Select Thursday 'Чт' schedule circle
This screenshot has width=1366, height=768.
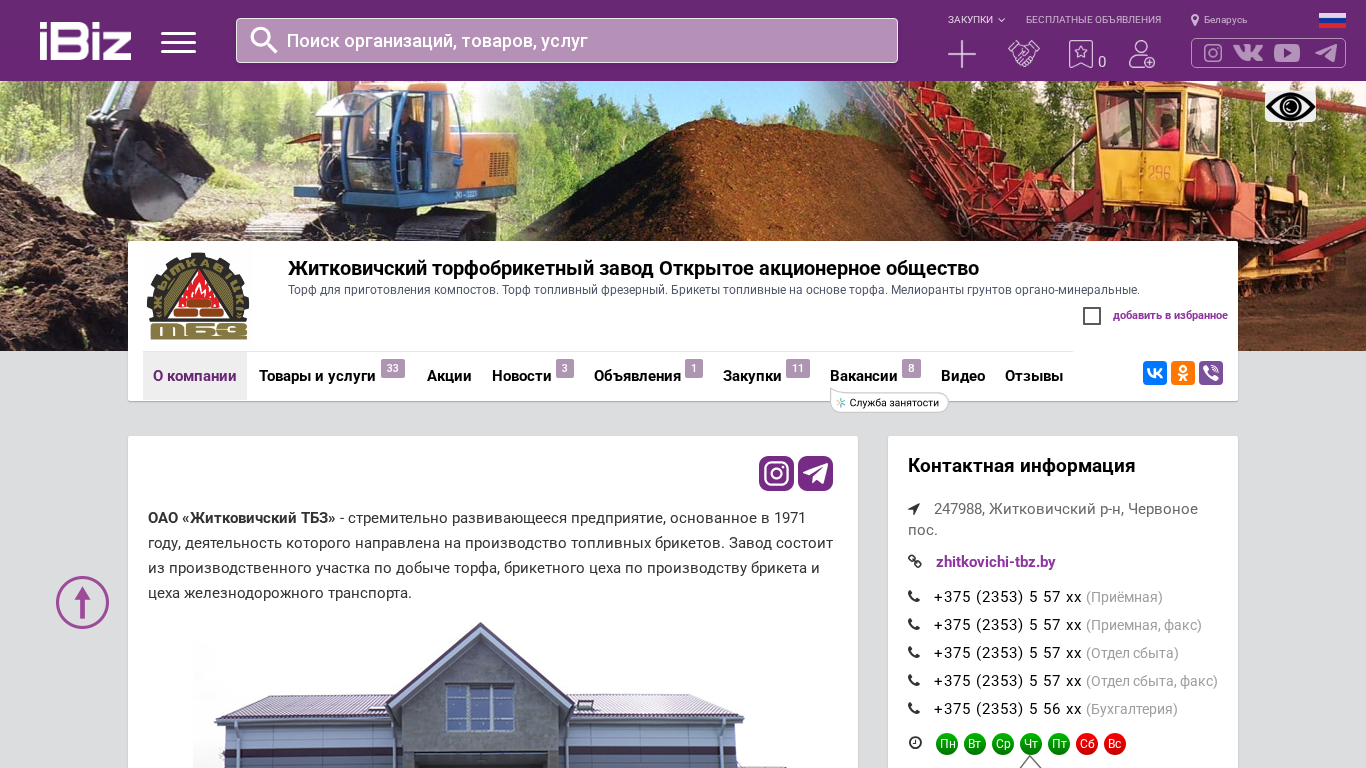pyautogui.click(x=1031, y=744)
